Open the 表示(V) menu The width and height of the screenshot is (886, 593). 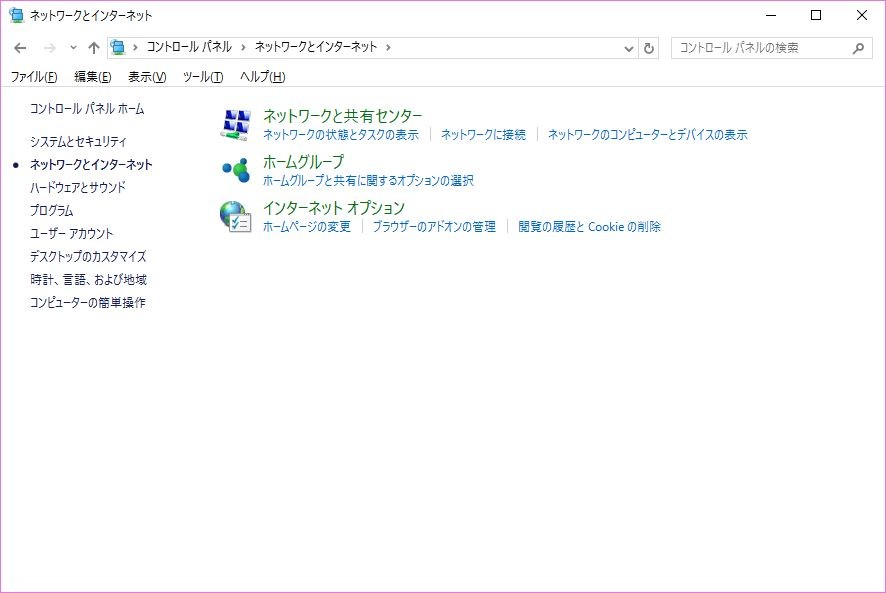(x=147, y=77)
